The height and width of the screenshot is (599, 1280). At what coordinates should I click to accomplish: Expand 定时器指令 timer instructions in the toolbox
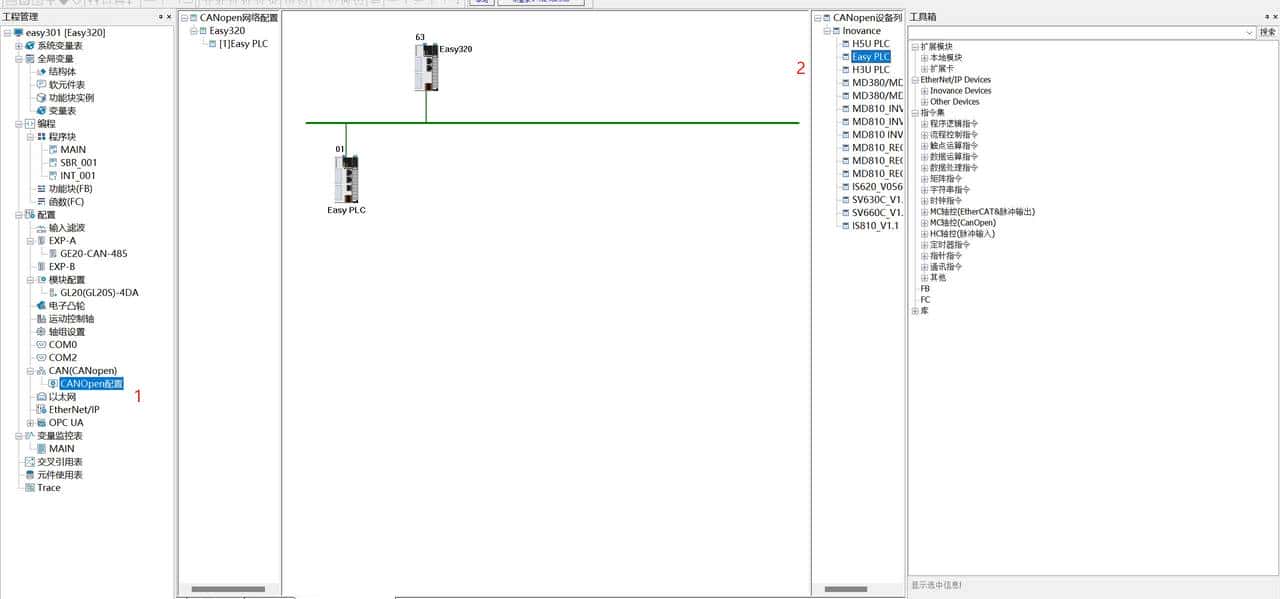(925, 245)
